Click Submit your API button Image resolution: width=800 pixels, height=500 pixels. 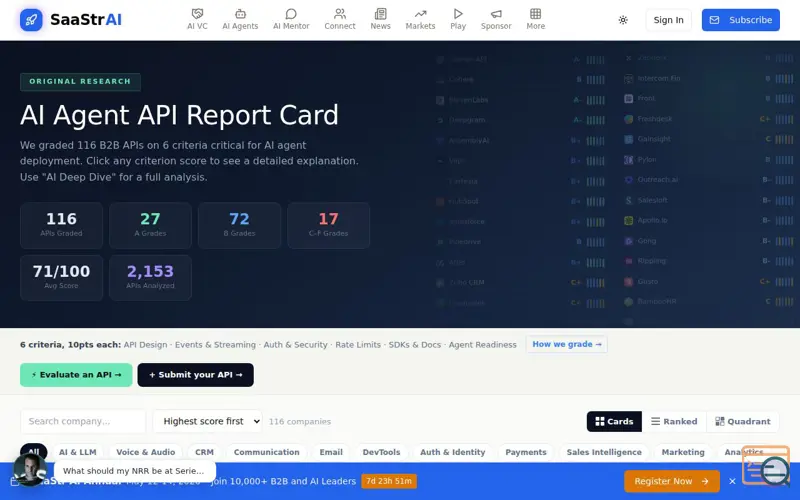point(195,375)
